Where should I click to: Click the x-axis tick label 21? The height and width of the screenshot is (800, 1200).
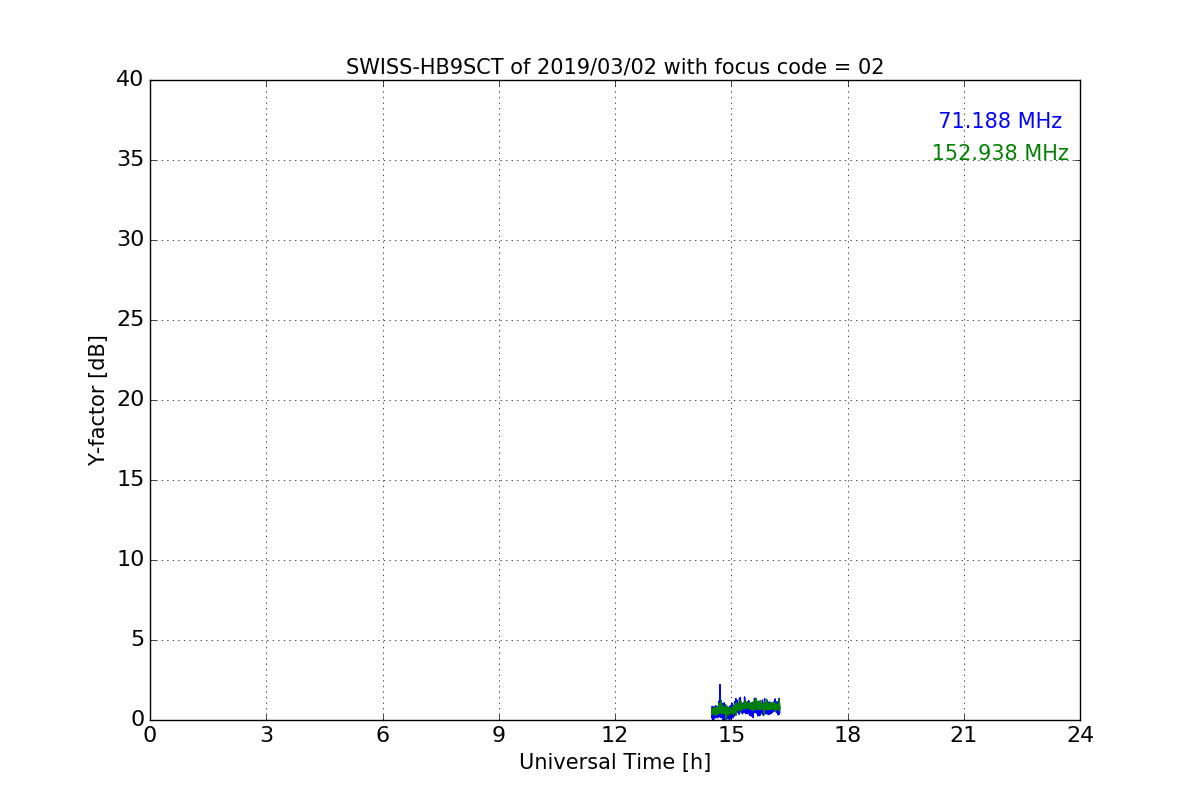964,735
